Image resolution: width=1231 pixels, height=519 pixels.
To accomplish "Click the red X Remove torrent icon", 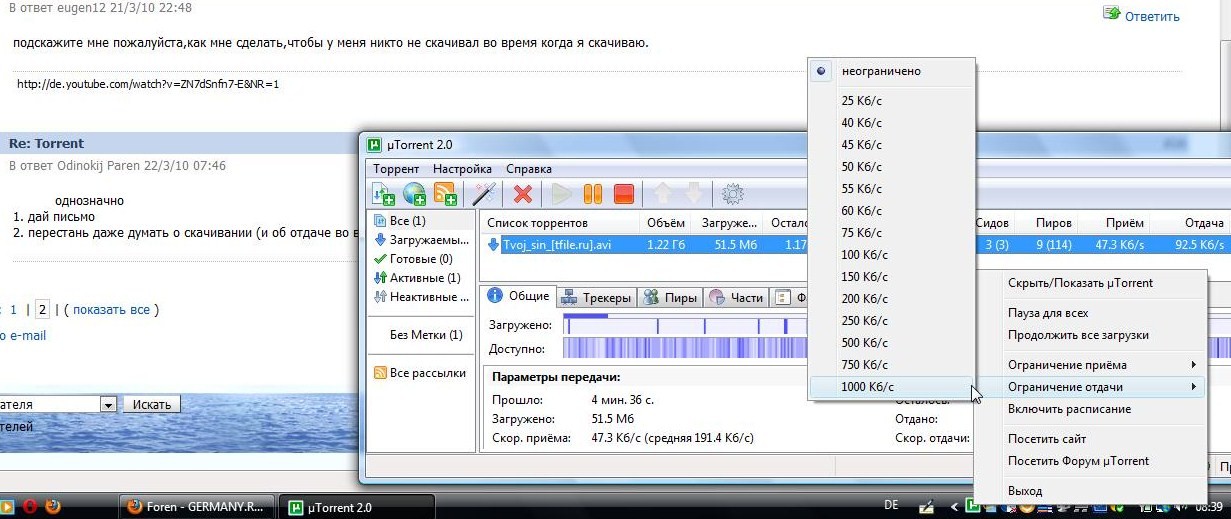I will tap(522, 194).
